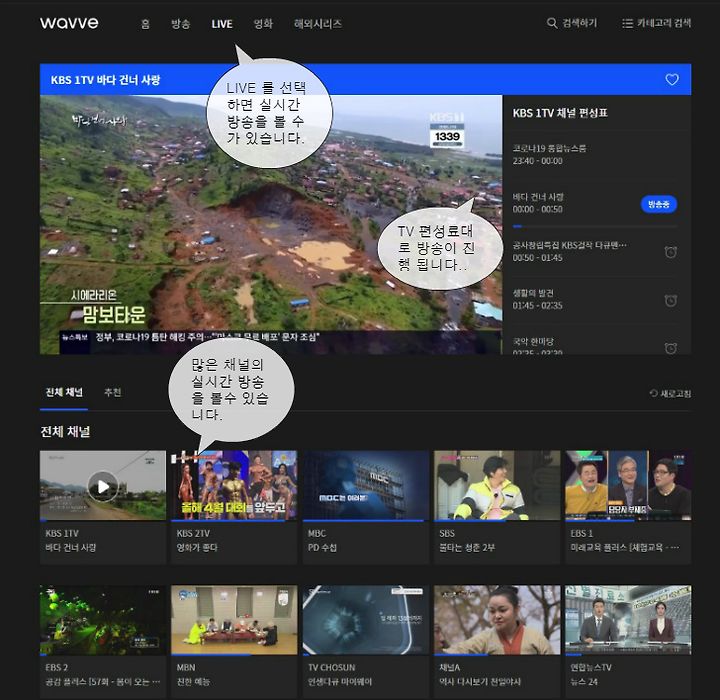720x700 pixels.
Task: Open 카테고리 검색
Action: pyautogui.click(x=664, y=23)
